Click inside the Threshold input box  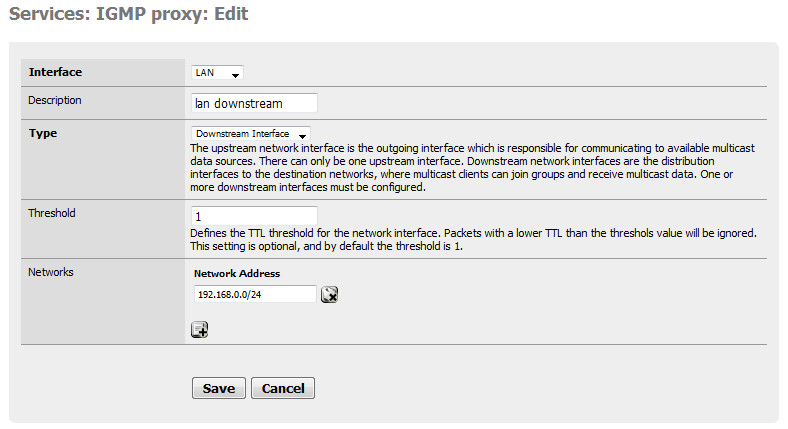pos(254,216)
